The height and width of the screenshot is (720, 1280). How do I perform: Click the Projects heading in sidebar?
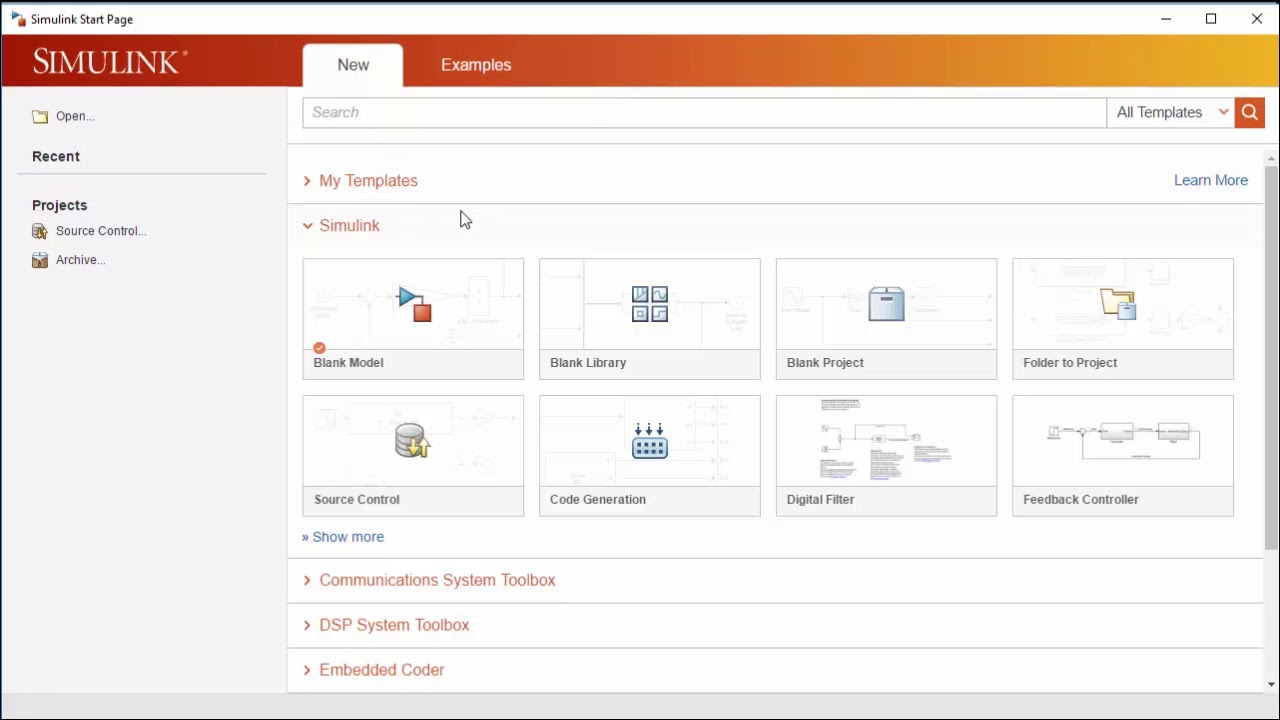click(x=60, y=205)
